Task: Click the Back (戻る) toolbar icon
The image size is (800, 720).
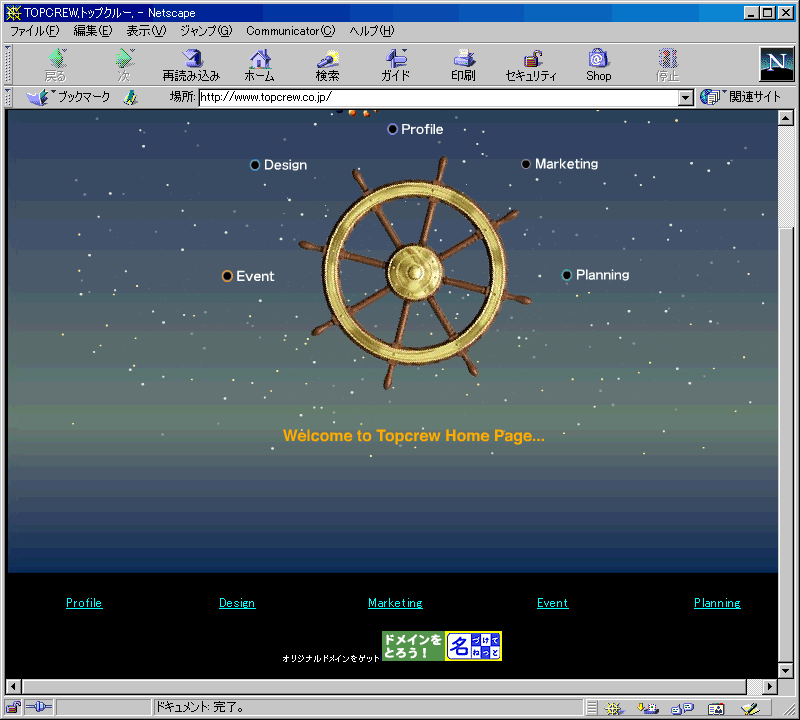Action: (x=56, y=65)
